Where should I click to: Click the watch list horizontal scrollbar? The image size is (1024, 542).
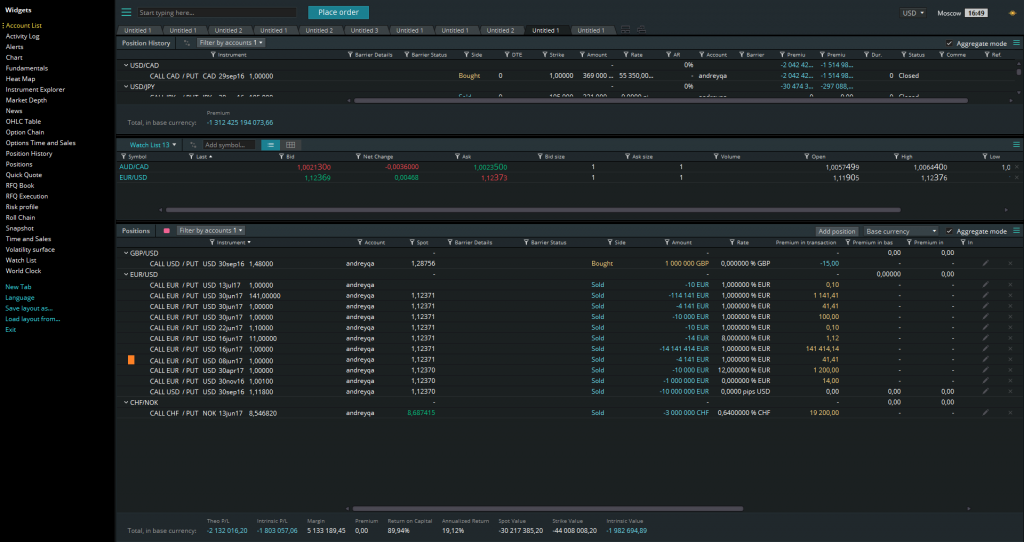[x=533, y=210]
